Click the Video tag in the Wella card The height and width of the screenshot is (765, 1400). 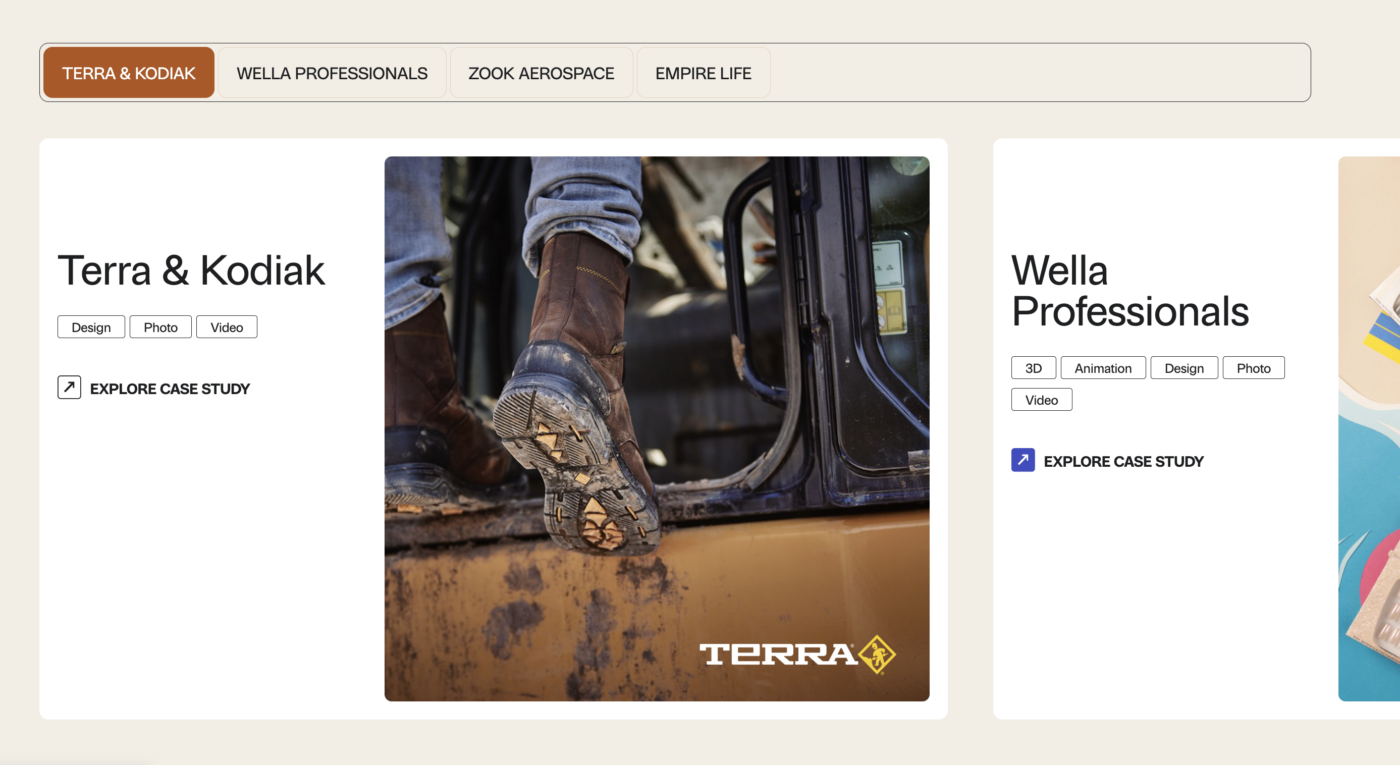[1042, 400]
